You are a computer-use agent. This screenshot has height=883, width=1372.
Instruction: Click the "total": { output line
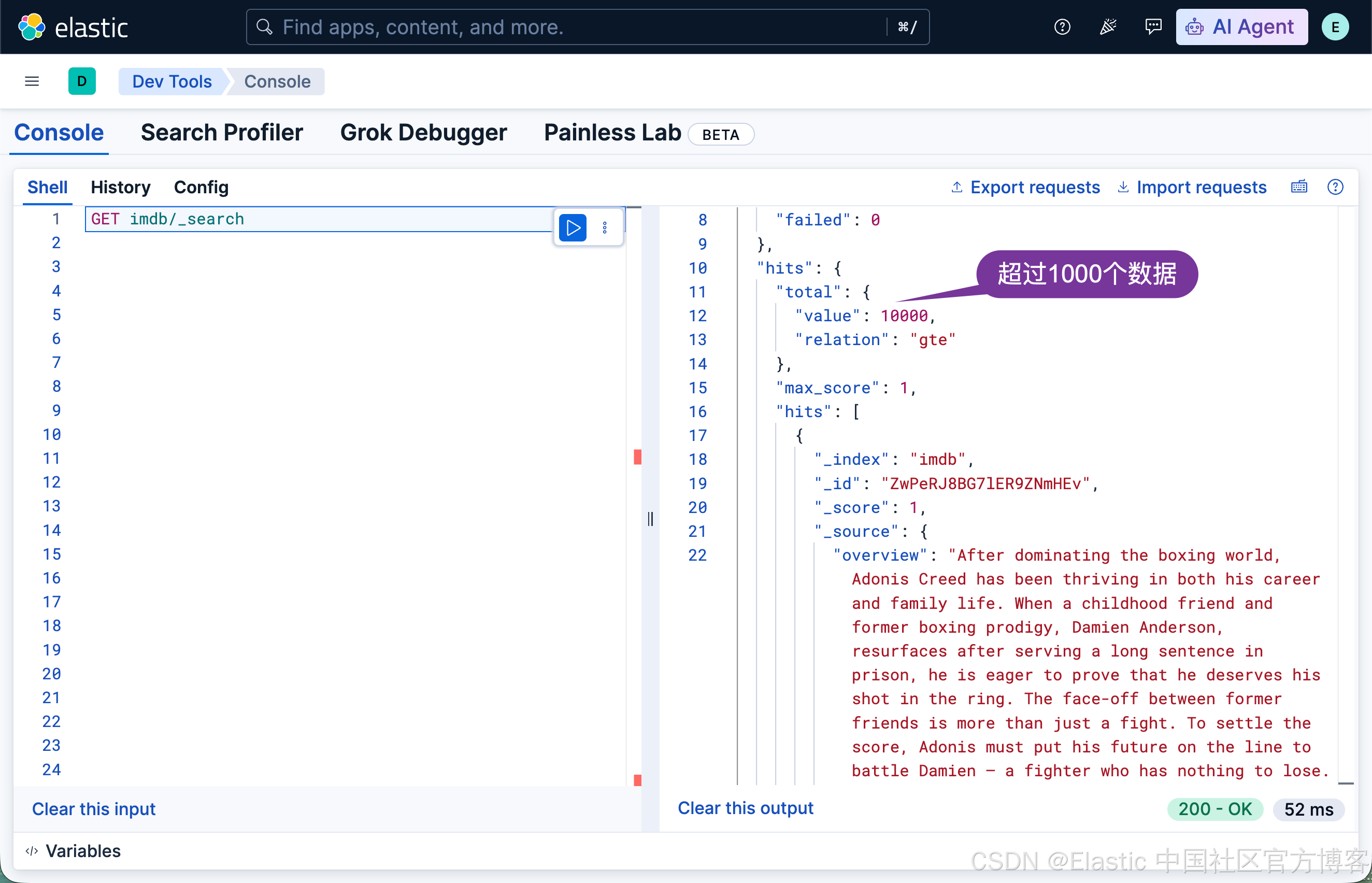point(823,292)
